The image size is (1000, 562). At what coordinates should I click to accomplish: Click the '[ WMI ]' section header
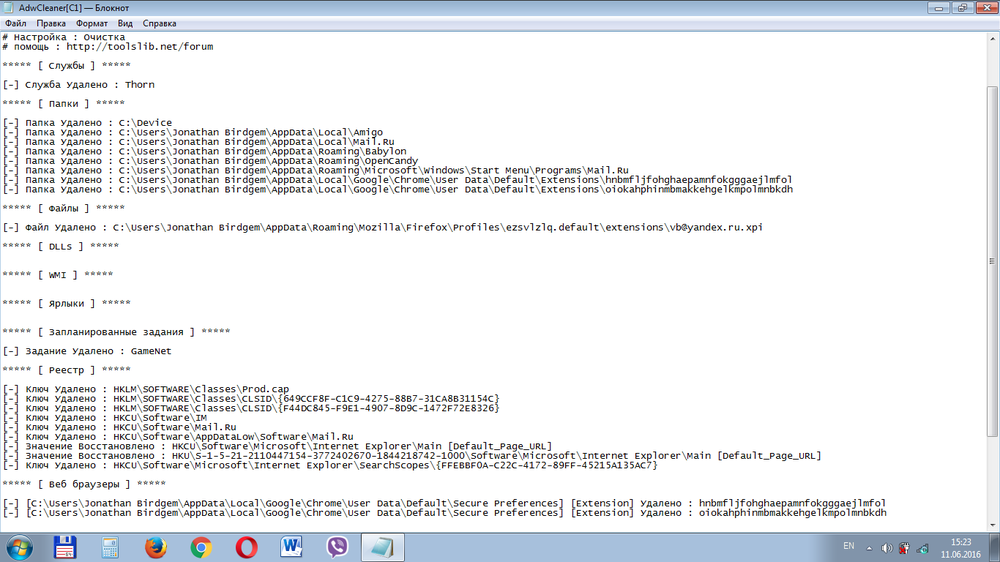click(x=57, y=275)
